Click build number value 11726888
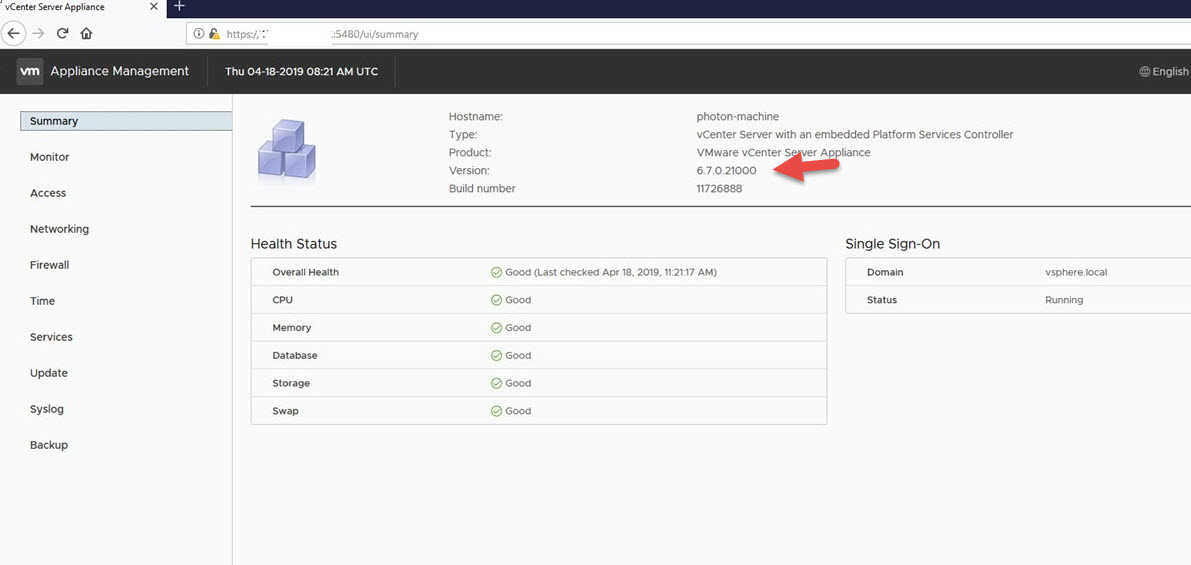Image resolution: width=1191 pixels, height=565 pixels. (719, 188)
